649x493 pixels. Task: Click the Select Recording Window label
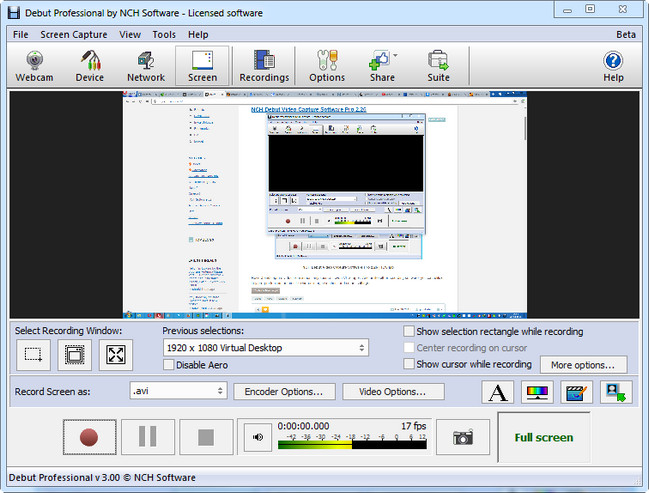(x=68, y=331)
